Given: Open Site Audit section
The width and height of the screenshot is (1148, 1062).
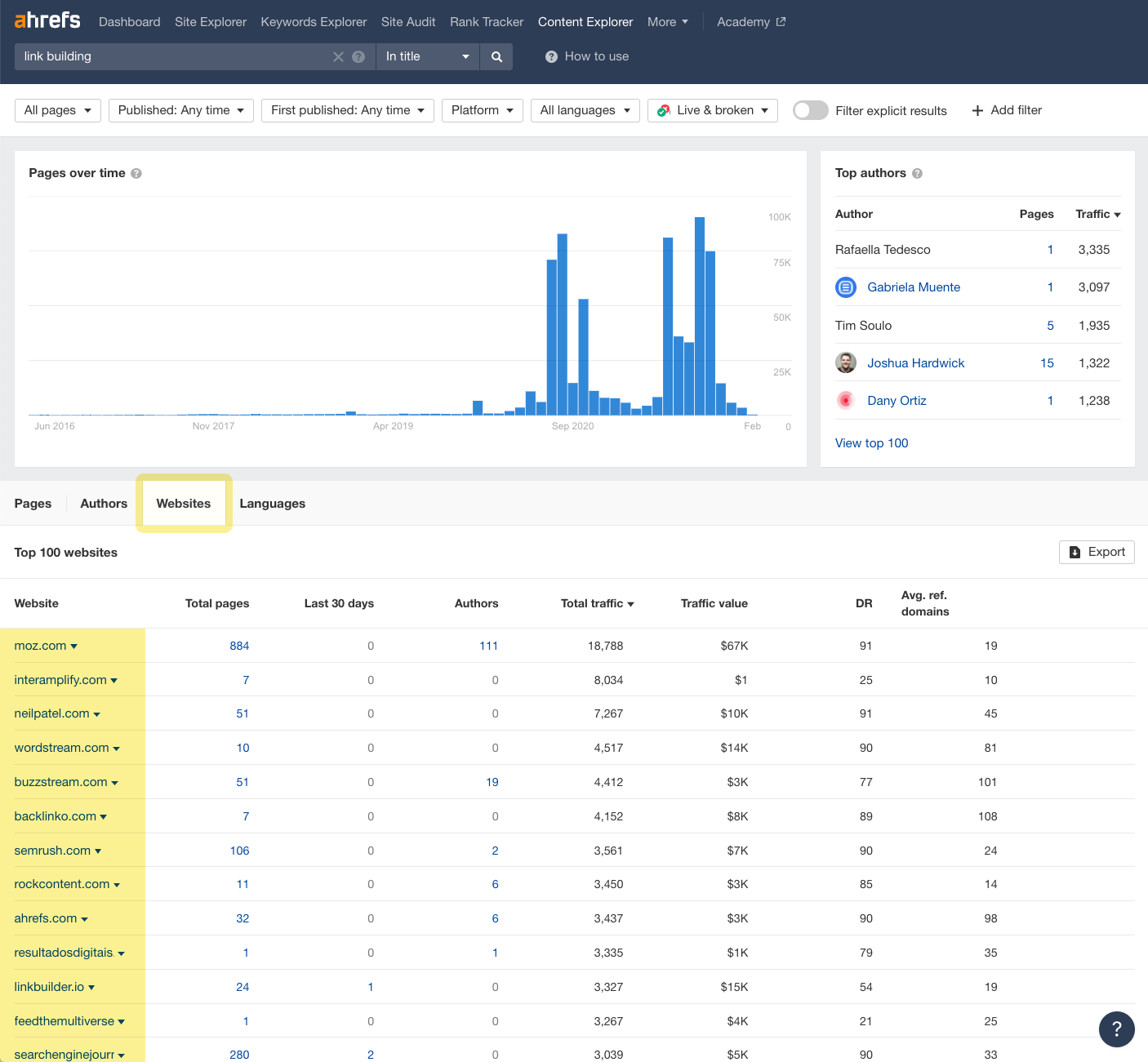Looking at the screenshot, I should click(x=408, y=22).
